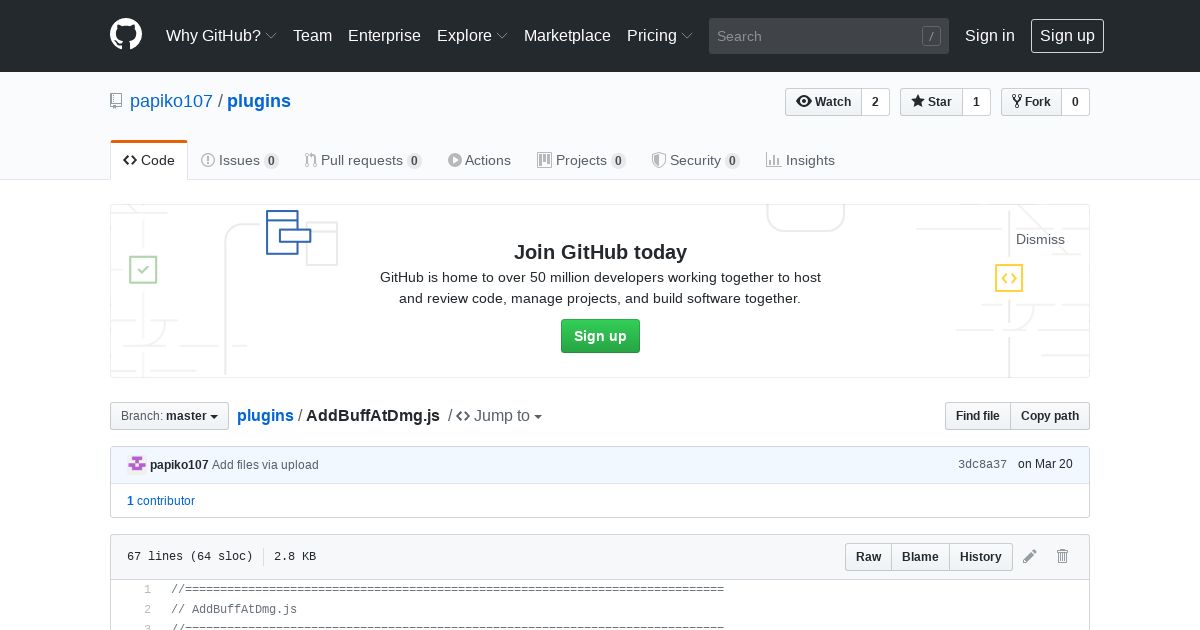Open the file History

point(980,557)
